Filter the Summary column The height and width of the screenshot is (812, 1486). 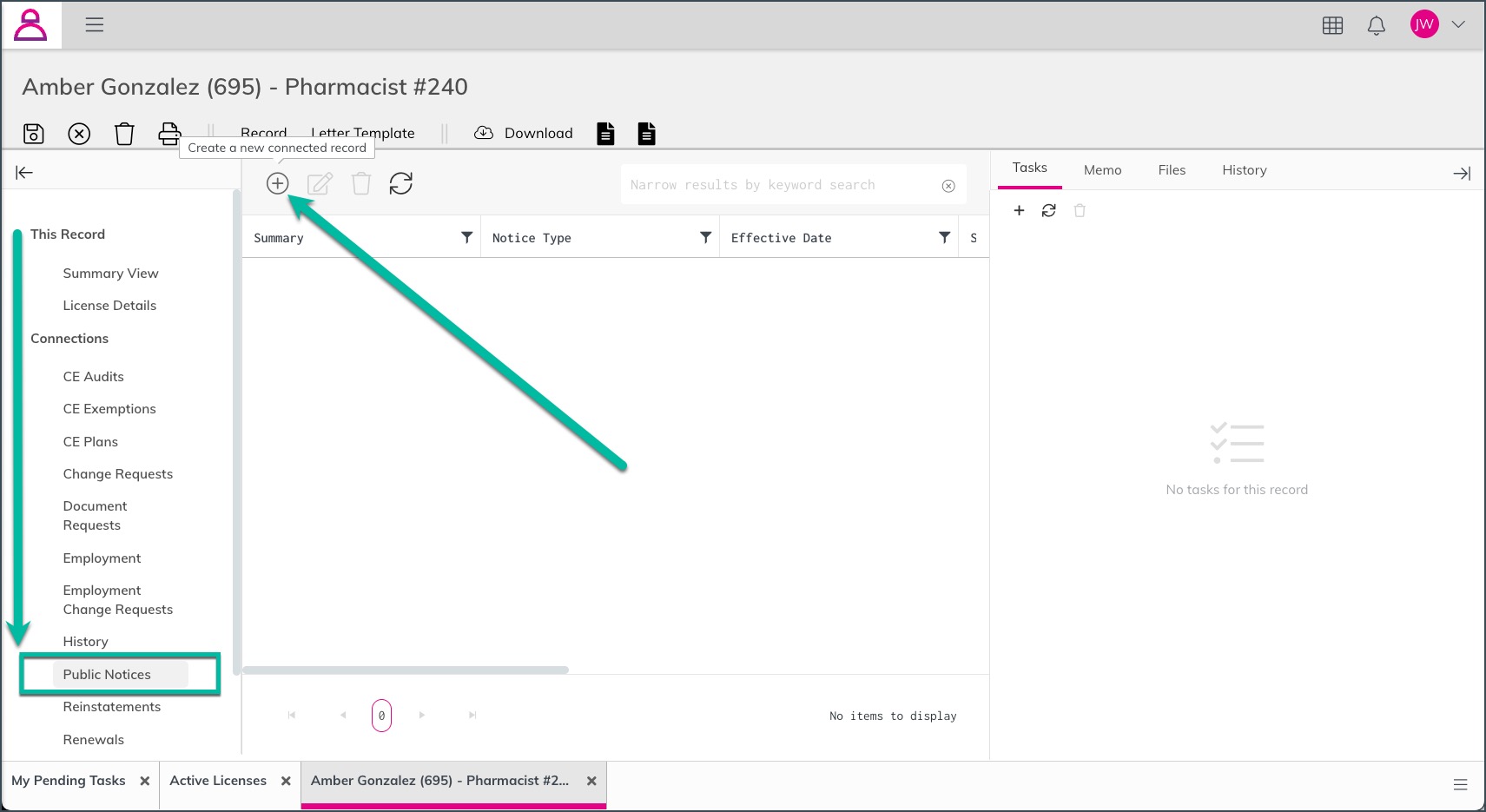click(x=466, y=237)
